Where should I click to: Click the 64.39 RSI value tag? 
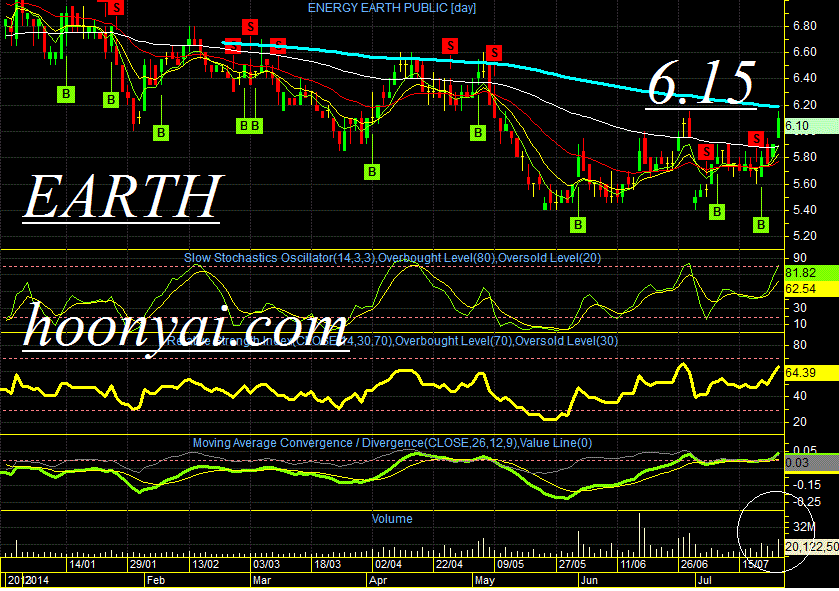[811, 373]
